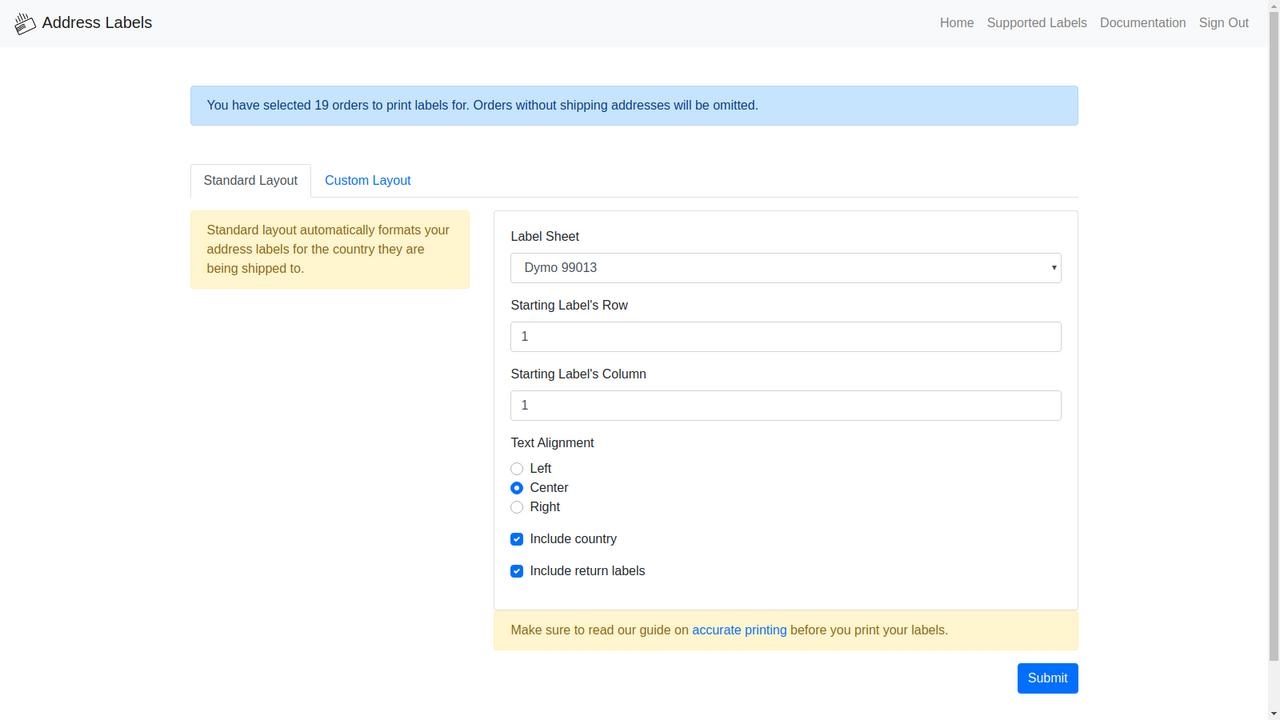Screen dimensions: 1280x720
Task: Click the scrollbar up arrow
Action: 1273,6
